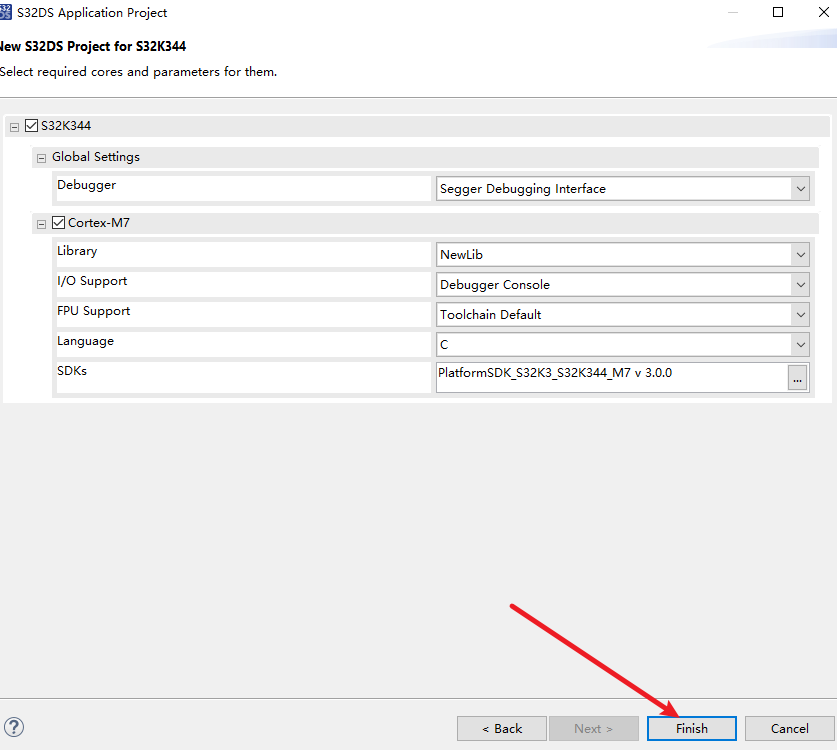Open the FPU Support dropdown
837x750 pixels.
click(x=622, y=315)
